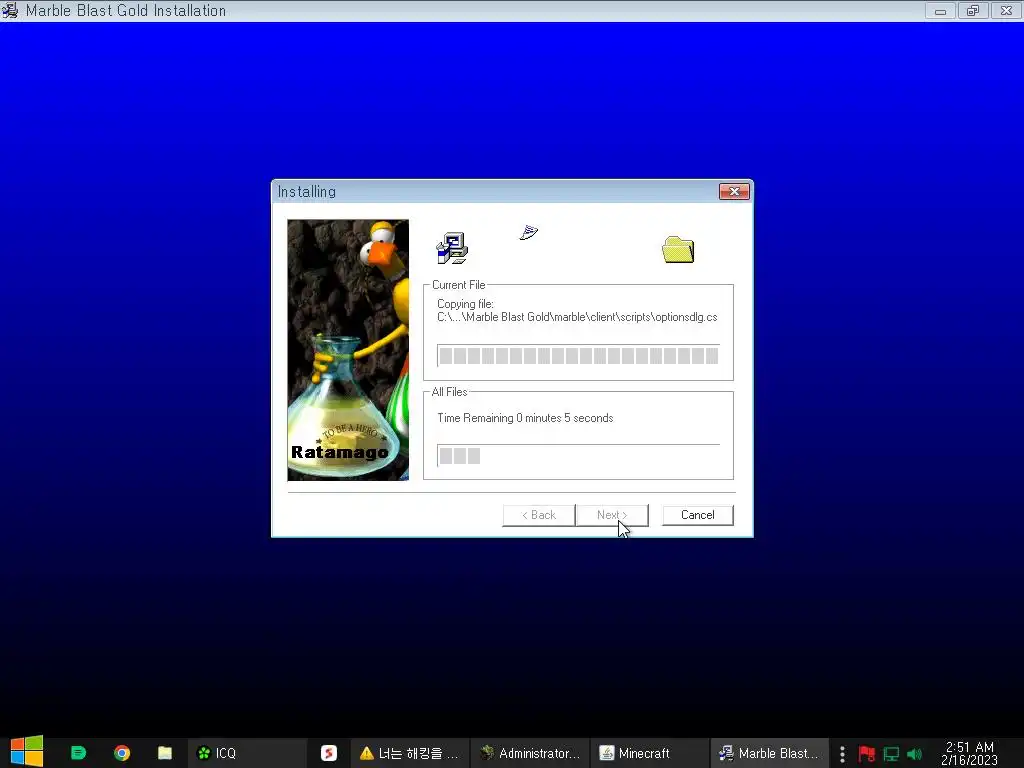Close the Installing dialog
Screen dimensions: 1024x768
point(734,191)
